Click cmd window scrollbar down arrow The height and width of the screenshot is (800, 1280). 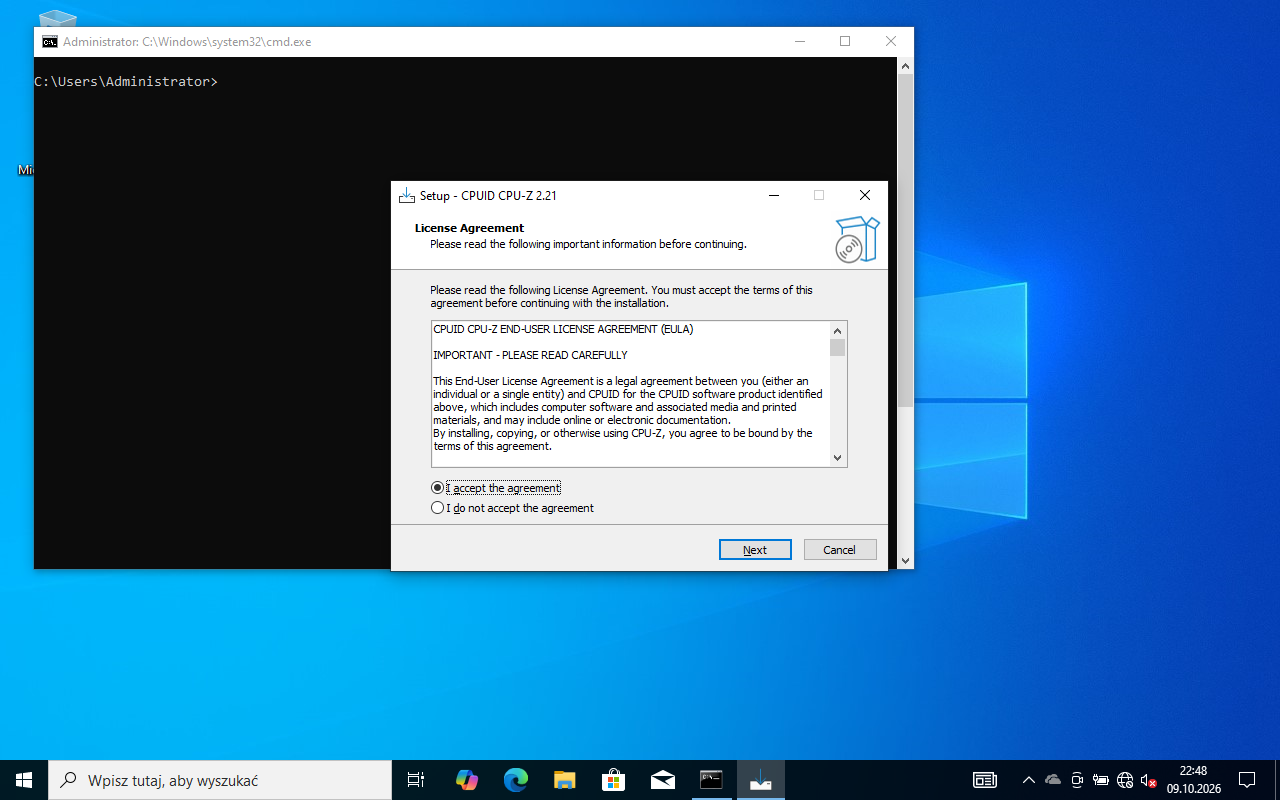(906, 561)
